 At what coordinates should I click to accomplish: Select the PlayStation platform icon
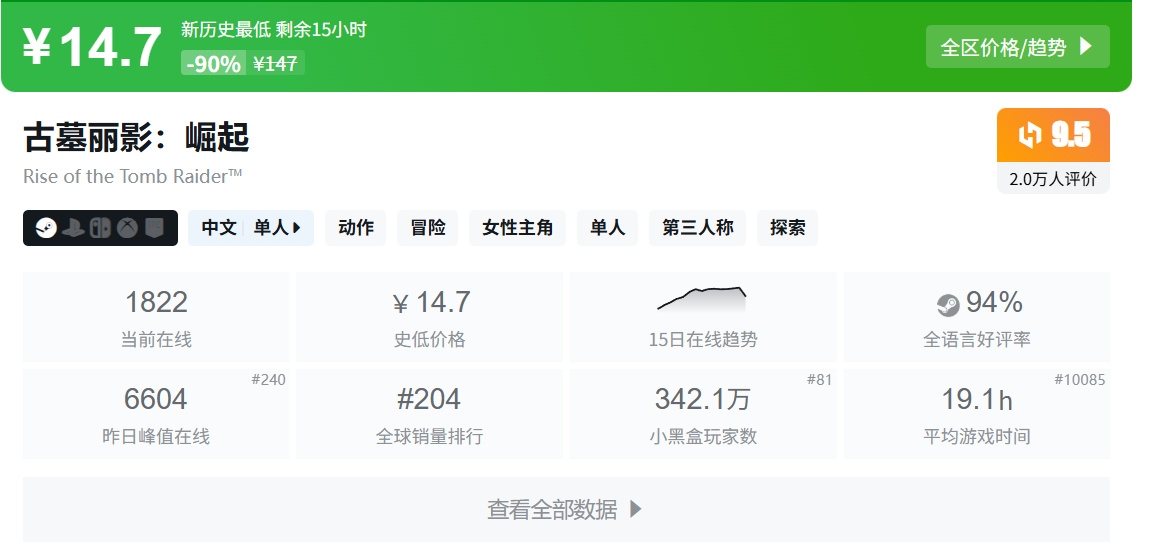pyautogui.click(x=73, y=228)
